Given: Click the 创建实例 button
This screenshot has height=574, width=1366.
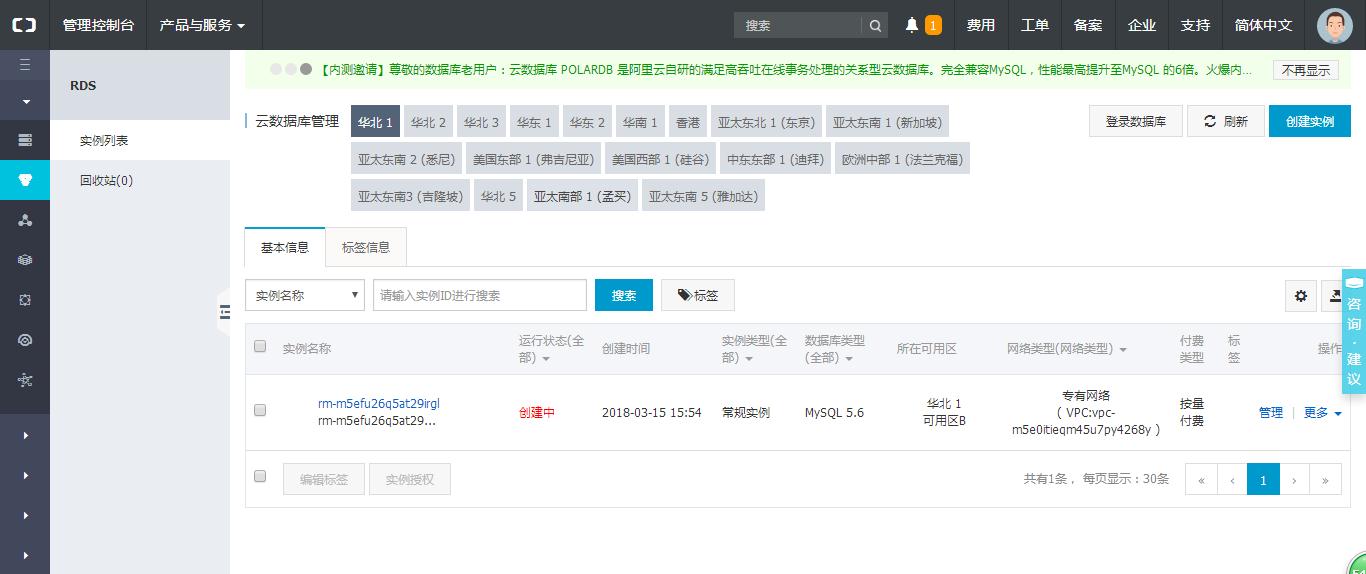Looking at the screenshot, I should pyautogui.click(x=1310, y=121).
